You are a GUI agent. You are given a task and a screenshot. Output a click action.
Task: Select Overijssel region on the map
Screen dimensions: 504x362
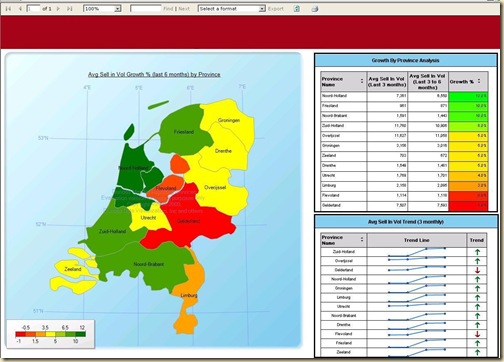click(x=215, y=187)
